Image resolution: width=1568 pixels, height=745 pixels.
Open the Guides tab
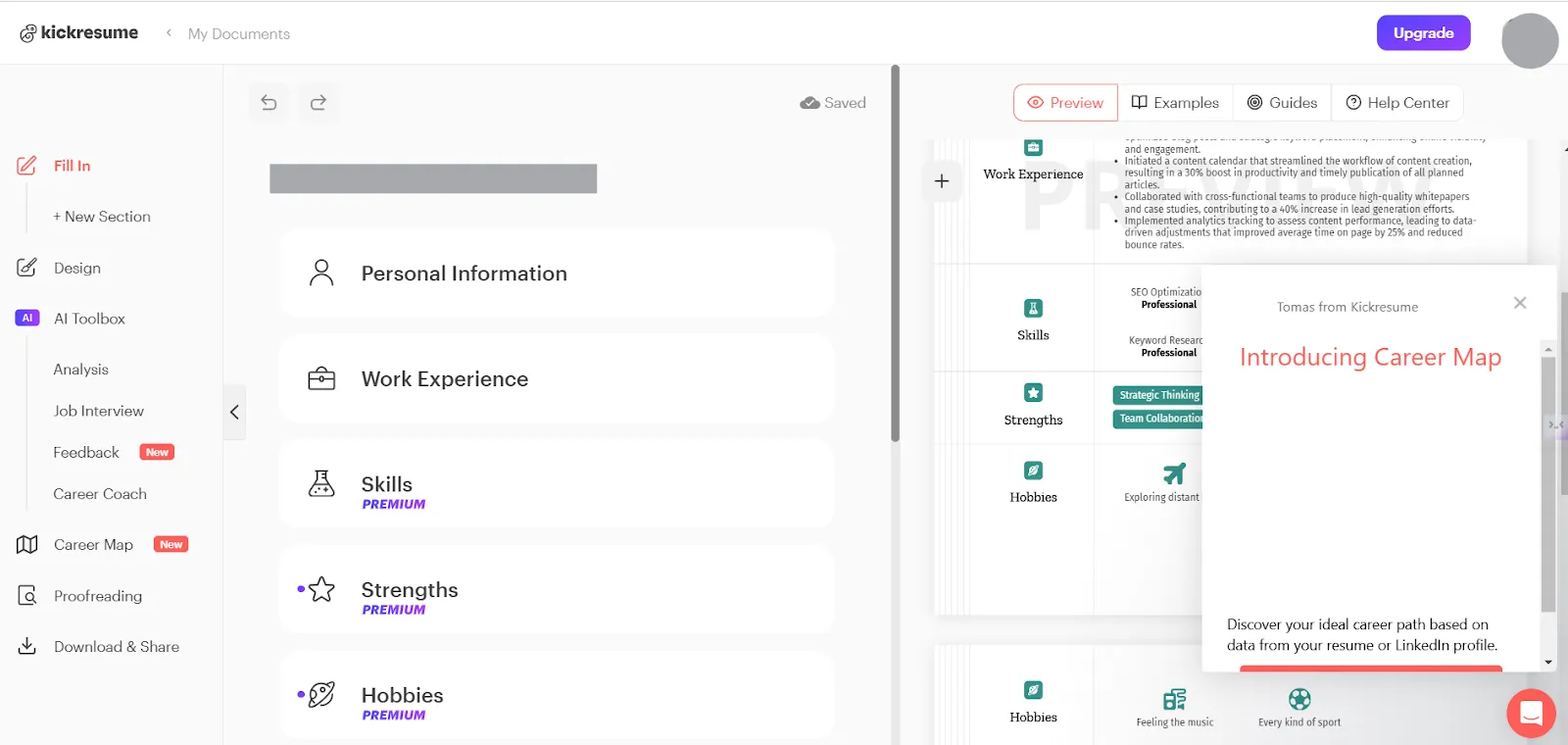1282,102
